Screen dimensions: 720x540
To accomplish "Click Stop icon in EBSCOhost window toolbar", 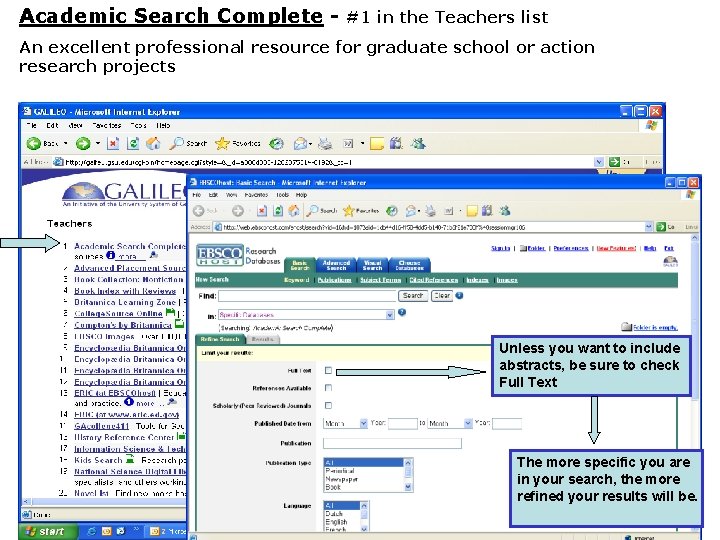I will pyautogui.click(x=262, y=211).
